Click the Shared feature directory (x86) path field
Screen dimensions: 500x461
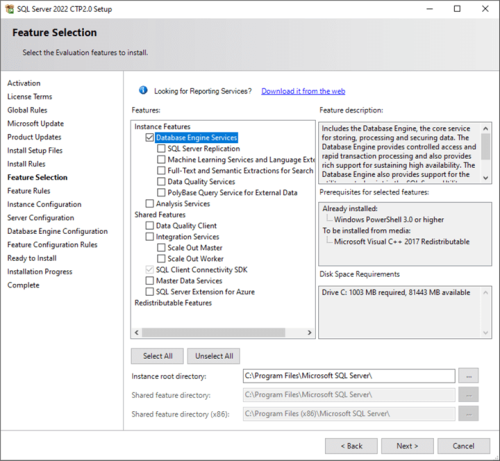tap(349, 414)
